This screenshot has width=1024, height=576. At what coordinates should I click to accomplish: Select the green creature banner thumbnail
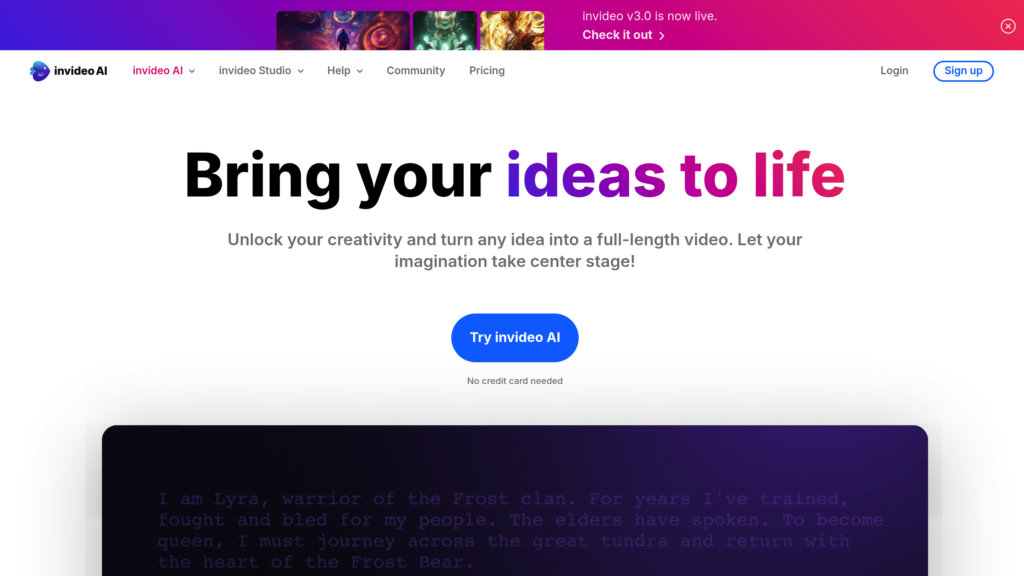[445, 30]
